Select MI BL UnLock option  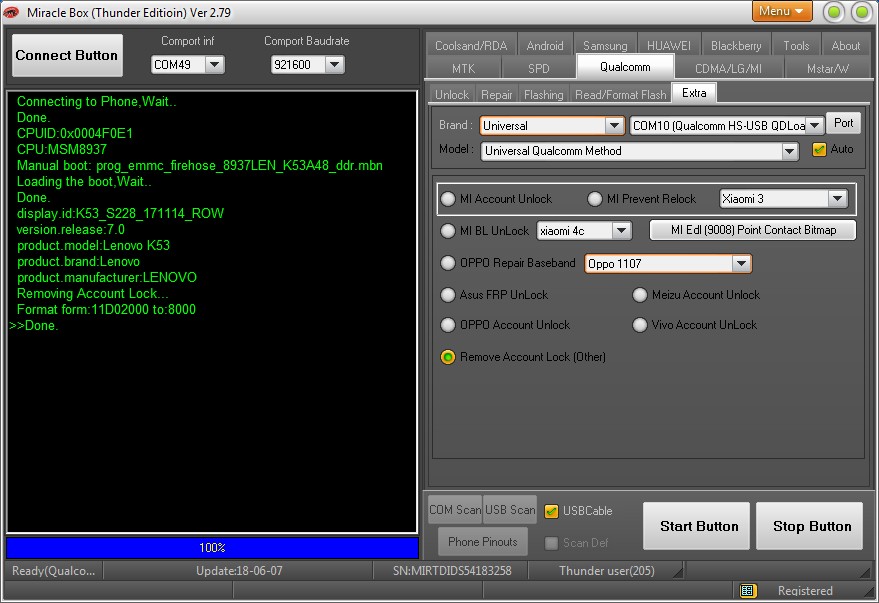pyautogui.click(x=448, y=231)
